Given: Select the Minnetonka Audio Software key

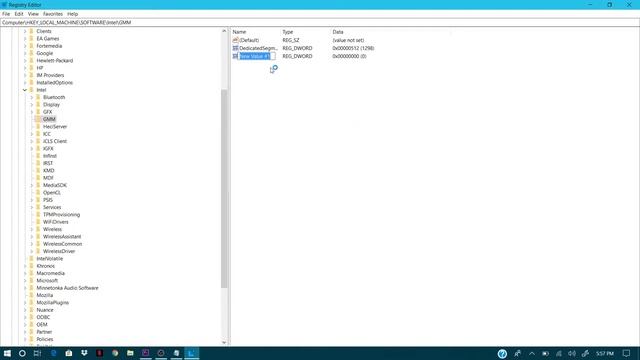Looking at the screenshot, I should click(x=67, y=288).
